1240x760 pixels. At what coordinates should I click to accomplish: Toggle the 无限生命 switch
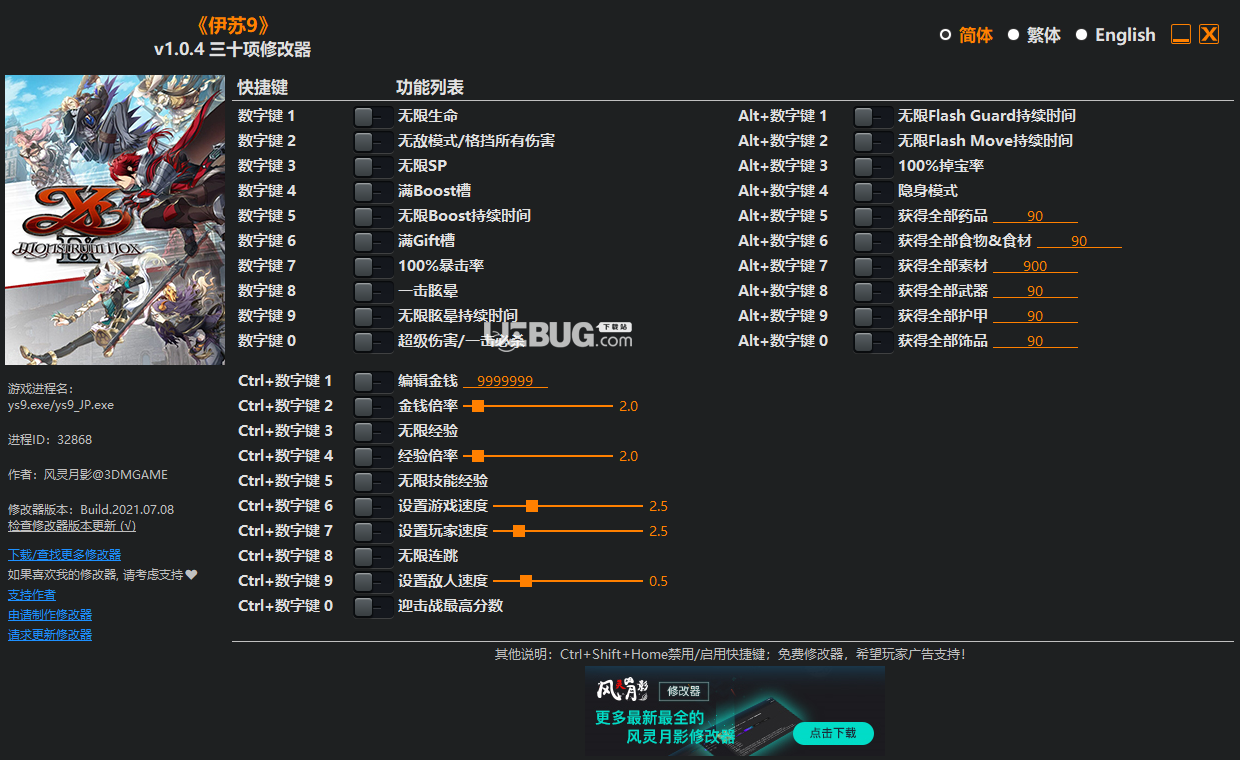(373, 117)
